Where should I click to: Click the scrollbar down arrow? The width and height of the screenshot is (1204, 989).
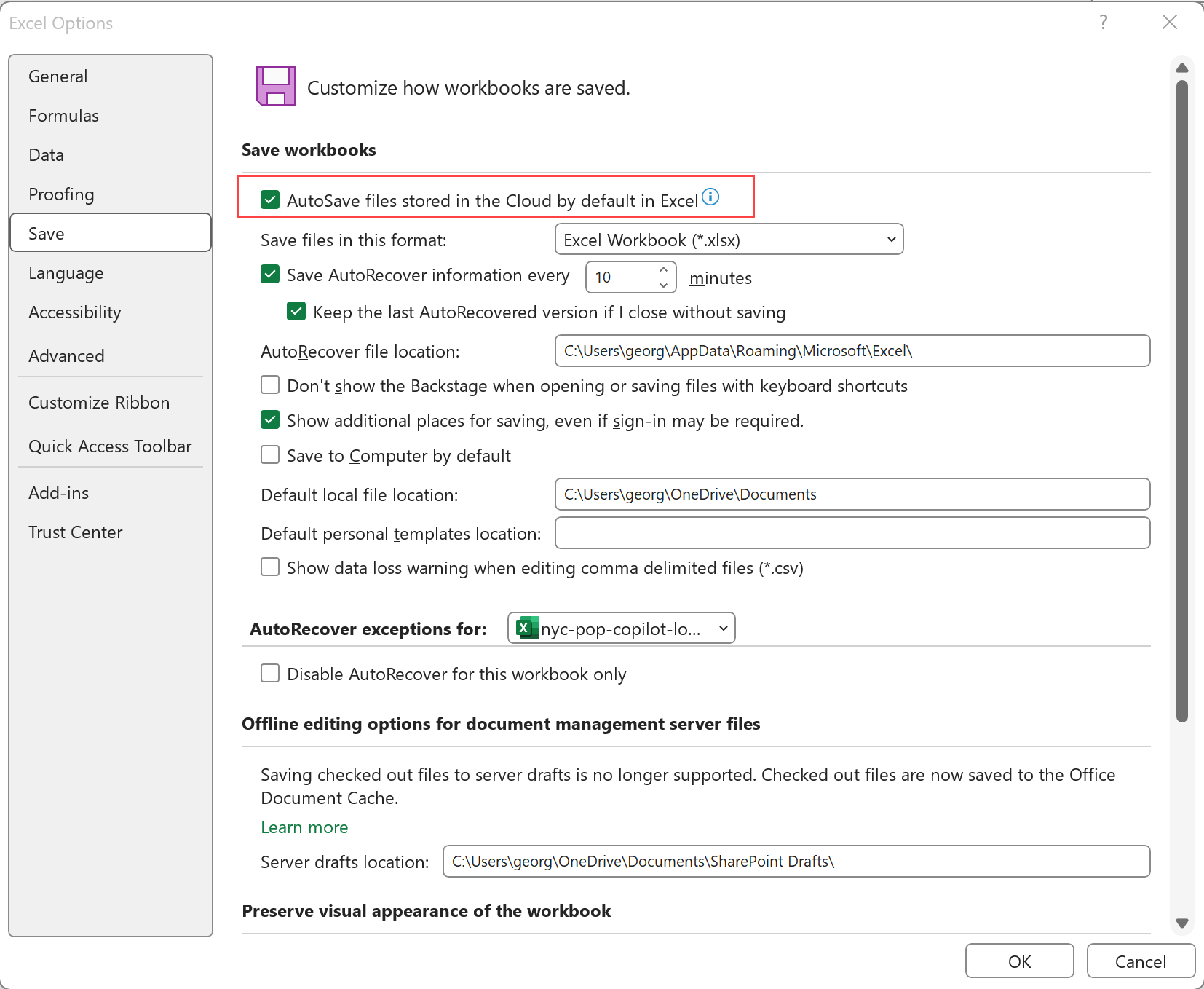[1182, 923]
